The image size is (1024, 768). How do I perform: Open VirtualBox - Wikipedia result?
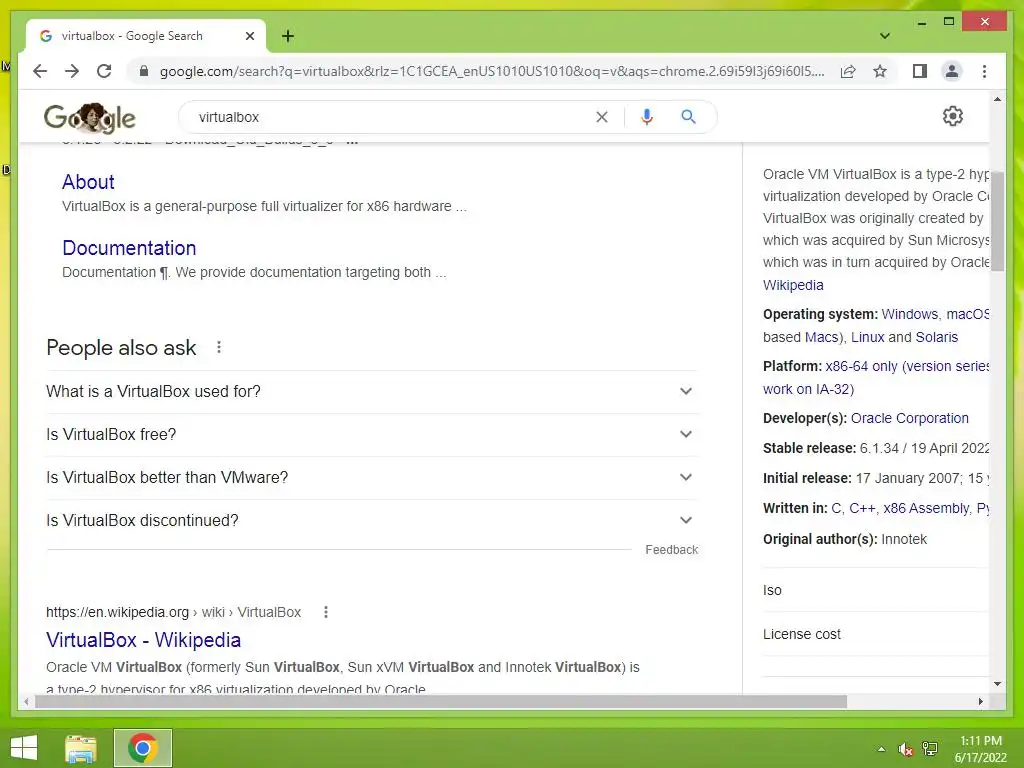(x=144, y=640)
